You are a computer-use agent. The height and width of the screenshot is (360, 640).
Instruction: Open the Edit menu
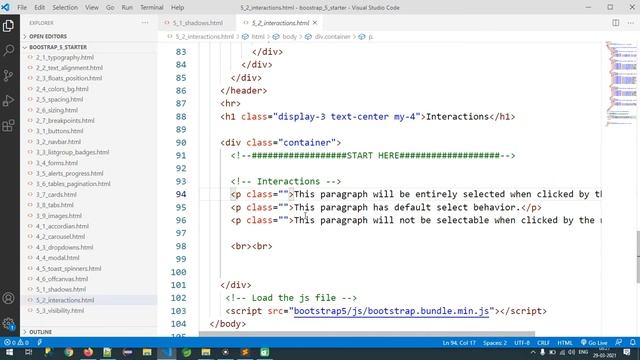(40, 7)
